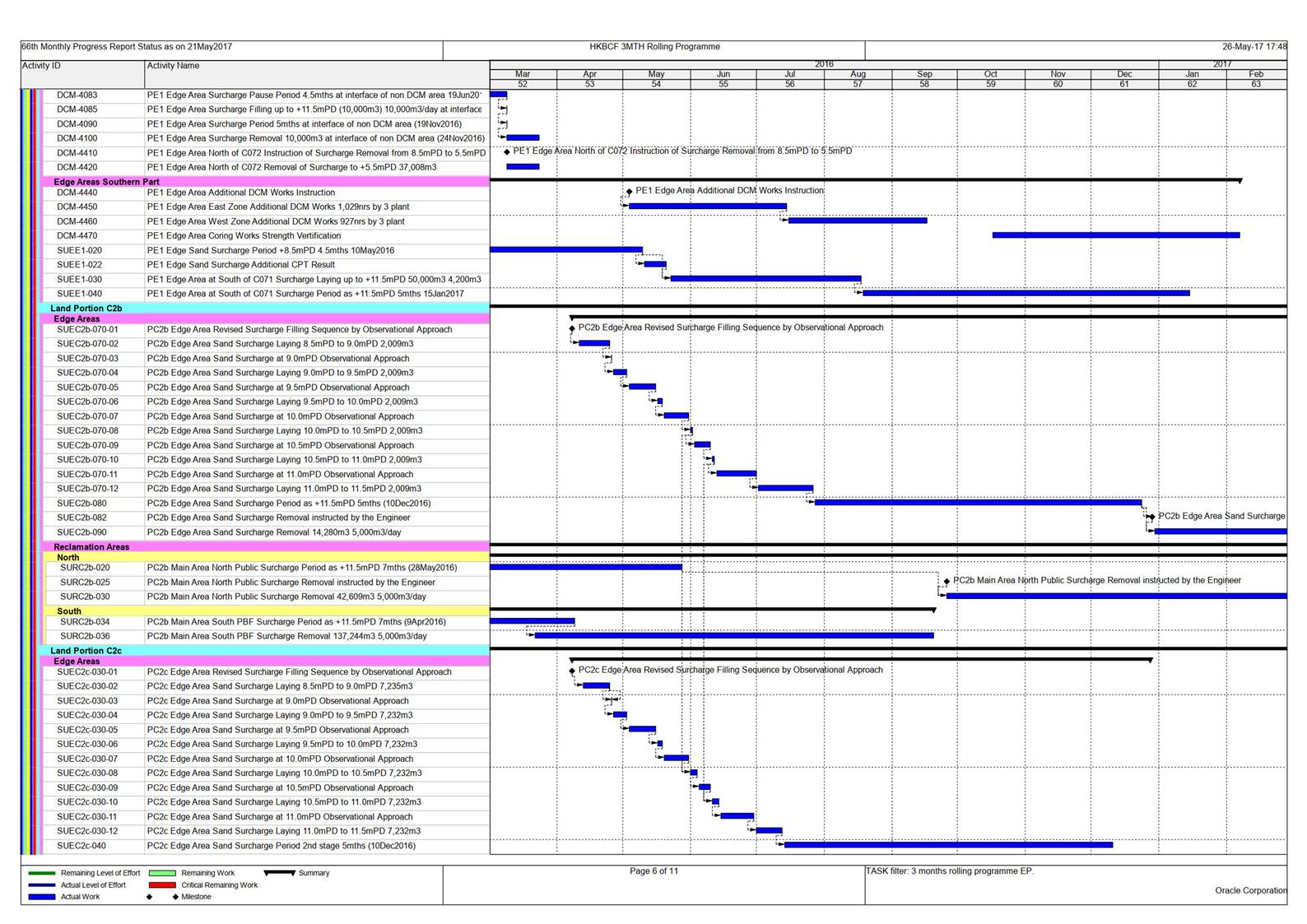1307x924 pixels.
Task: Click the Oct month header in the timescale
Action: click(x=991, y=74)
